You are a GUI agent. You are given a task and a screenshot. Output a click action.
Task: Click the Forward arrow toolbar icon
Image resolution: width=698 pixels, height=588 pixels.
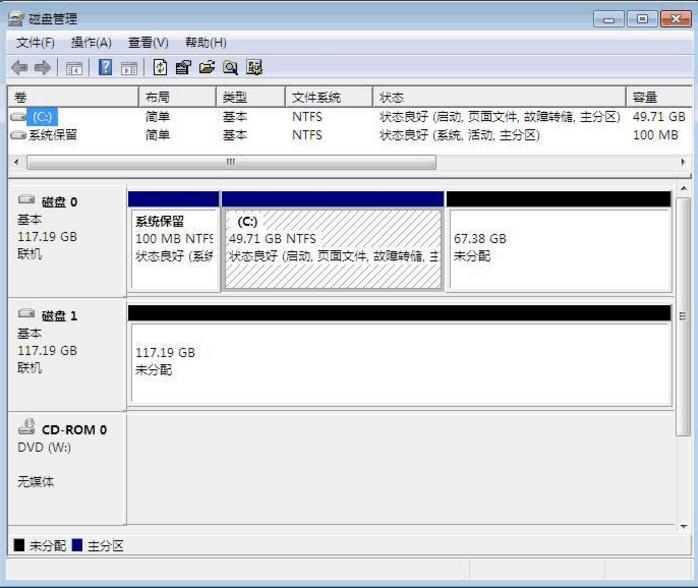[42, 68]
